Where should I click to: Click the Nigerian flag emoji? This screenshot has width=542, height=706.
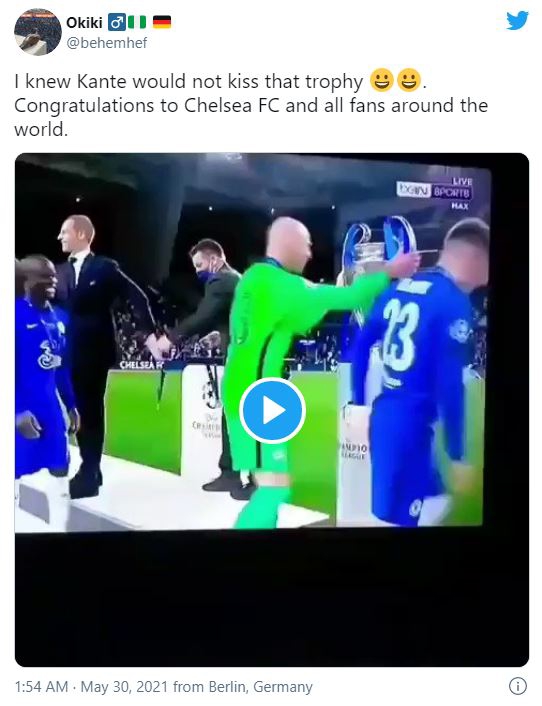(x=137, y=22)
